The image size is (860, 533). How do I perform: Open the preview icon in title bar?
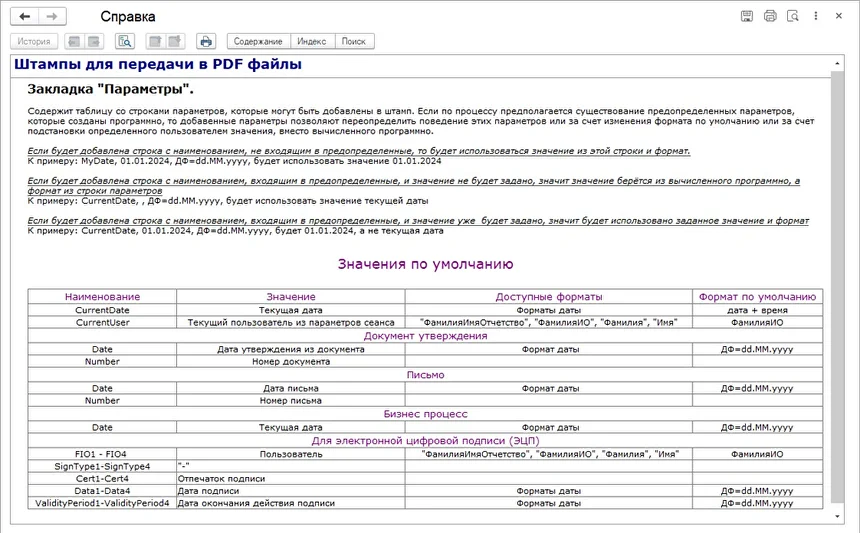(x=793, y=16)
